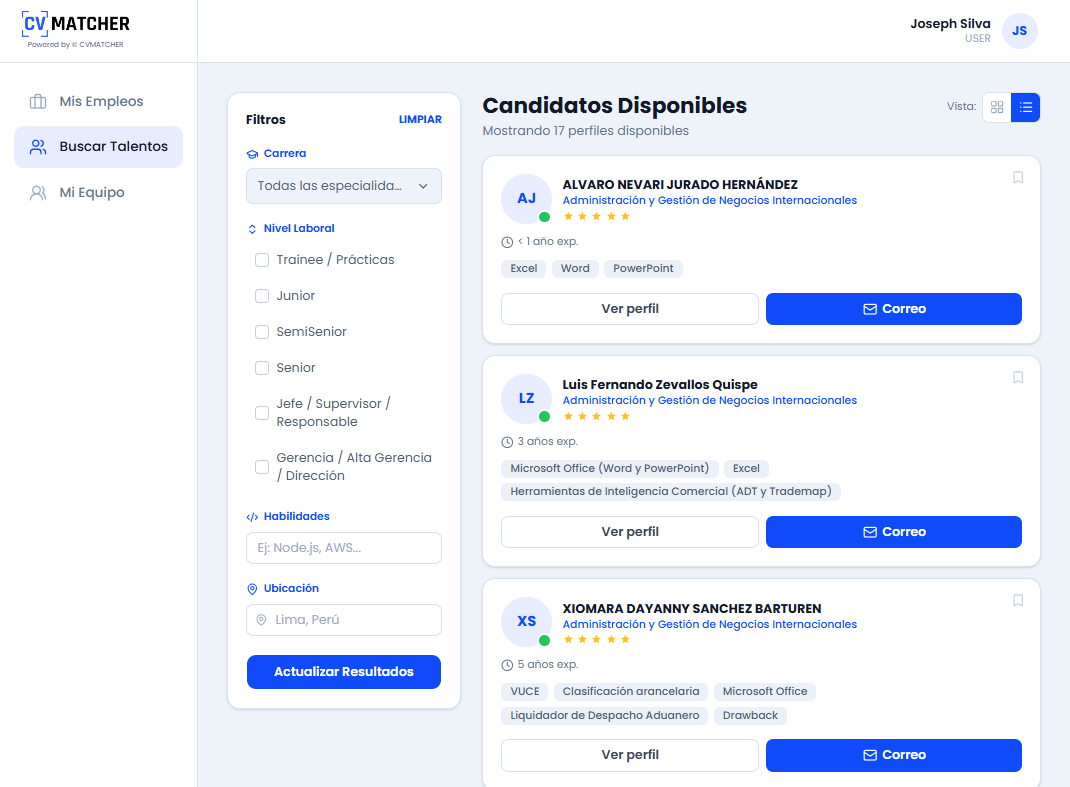Send Correo to Luis Fernando Zevallos
Viewport: 1070px width, 787px height.
tap(894, 532)
